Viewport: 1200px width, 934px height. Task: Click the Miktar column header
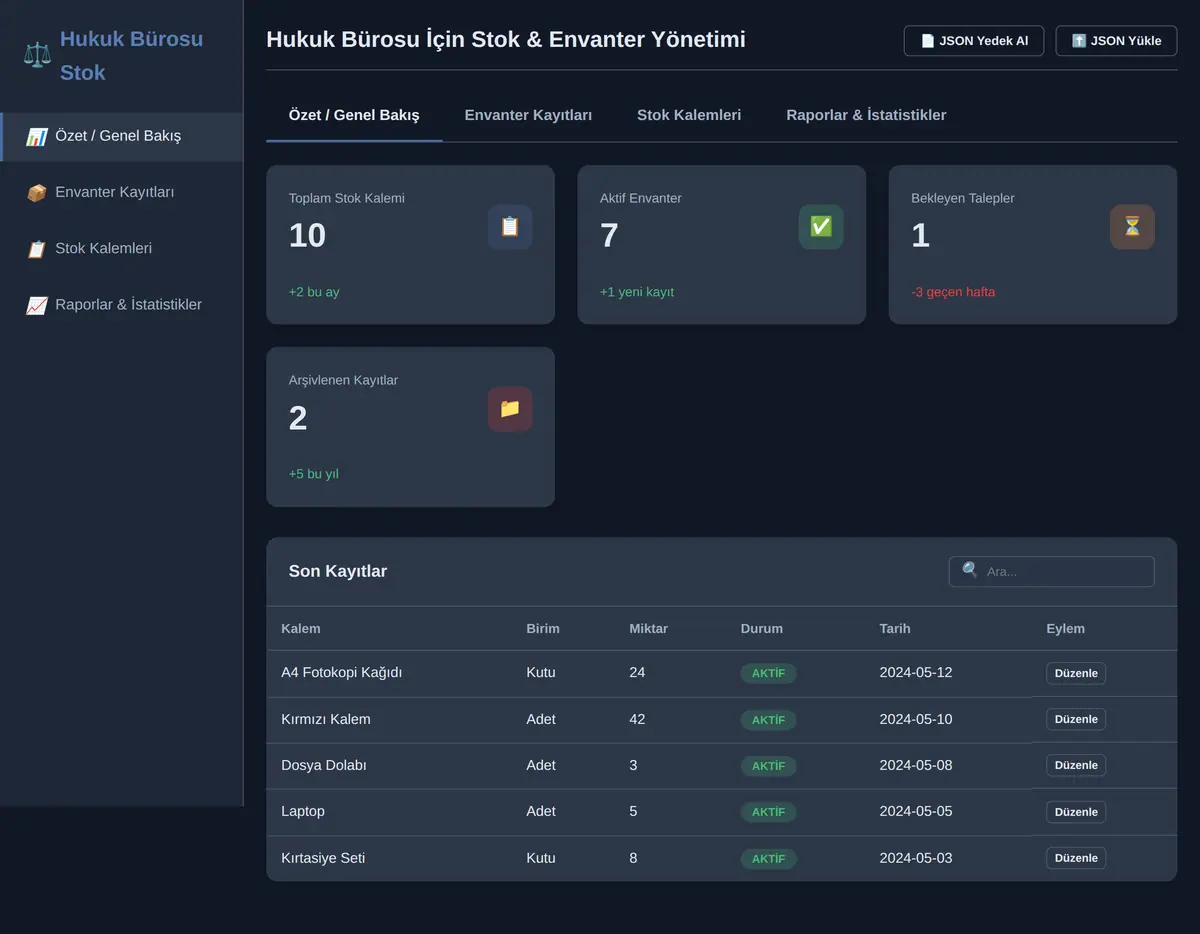tap(648, 629)
